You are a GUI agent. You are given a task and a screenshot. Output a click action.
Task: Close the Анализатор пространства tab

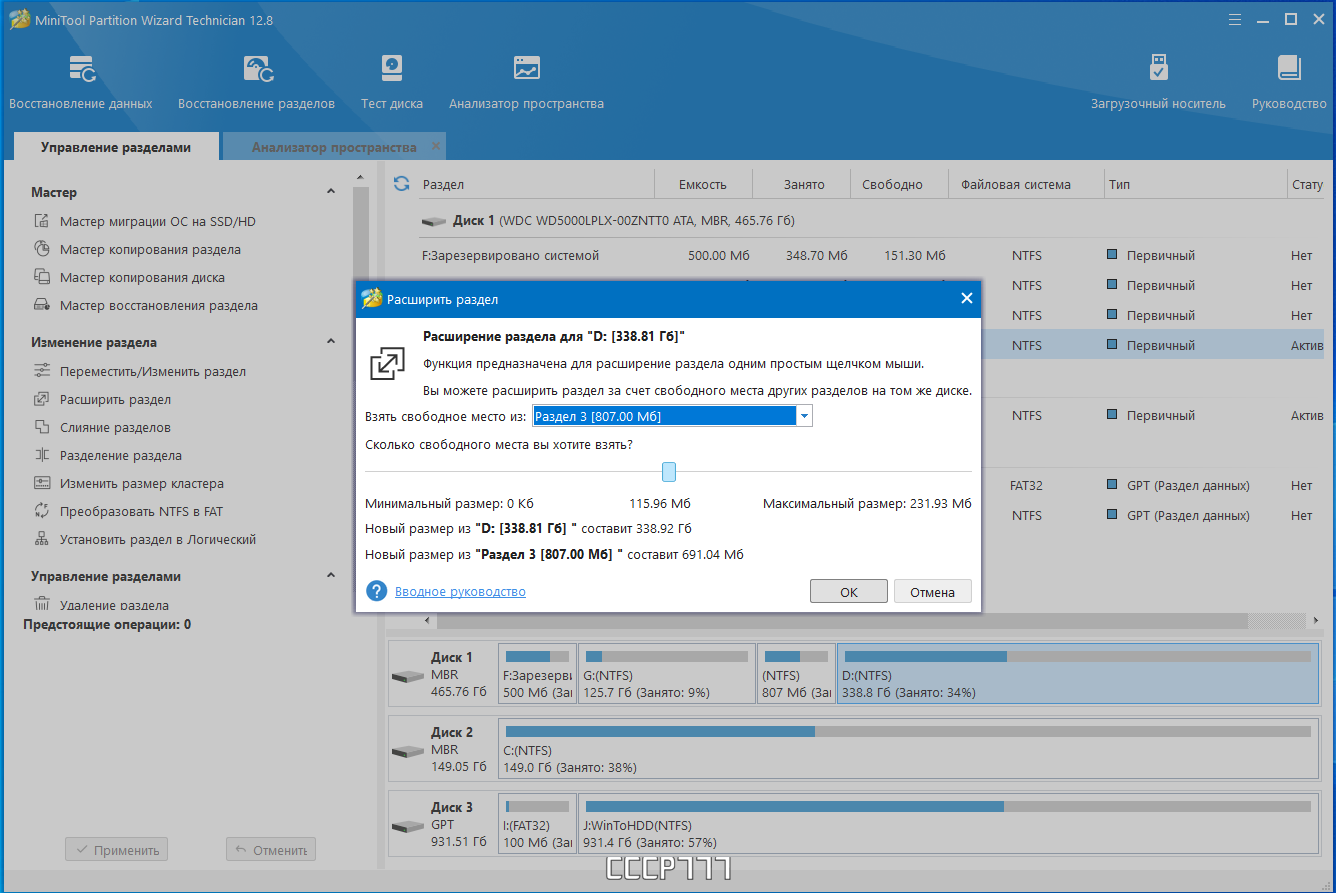pos(435,146)
